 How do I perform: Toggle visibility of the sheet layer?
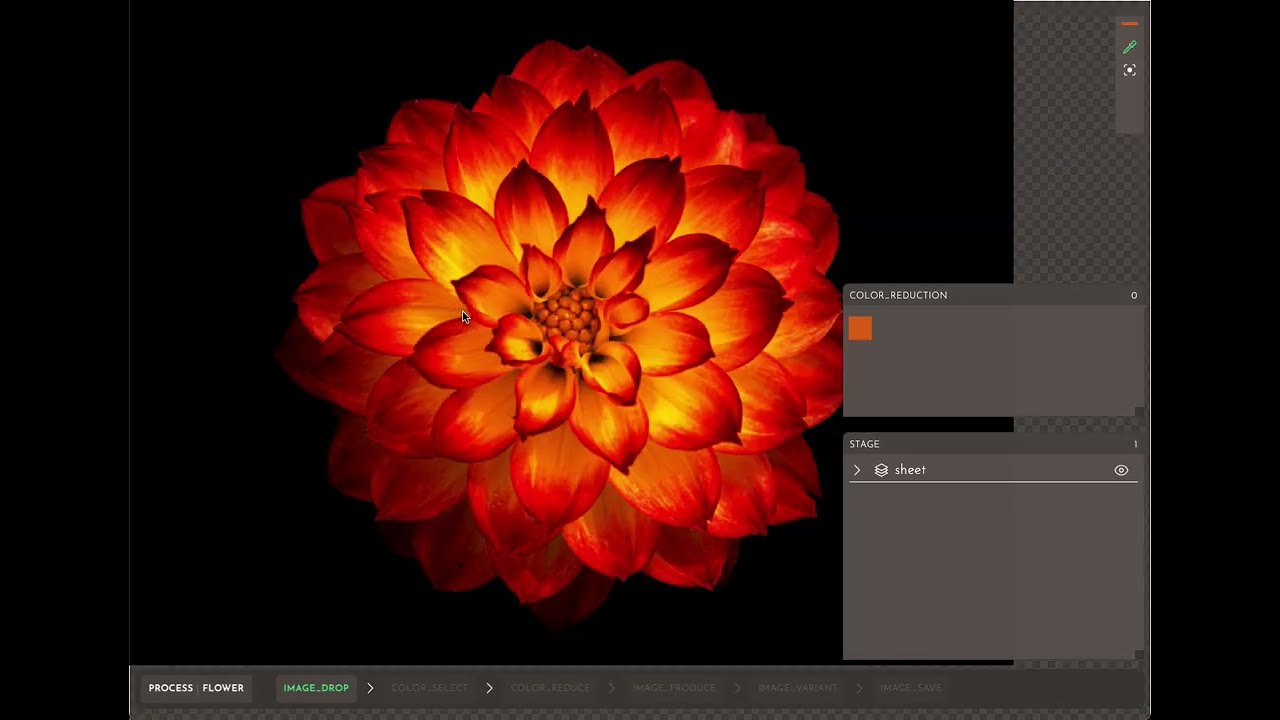(1121, 470)
